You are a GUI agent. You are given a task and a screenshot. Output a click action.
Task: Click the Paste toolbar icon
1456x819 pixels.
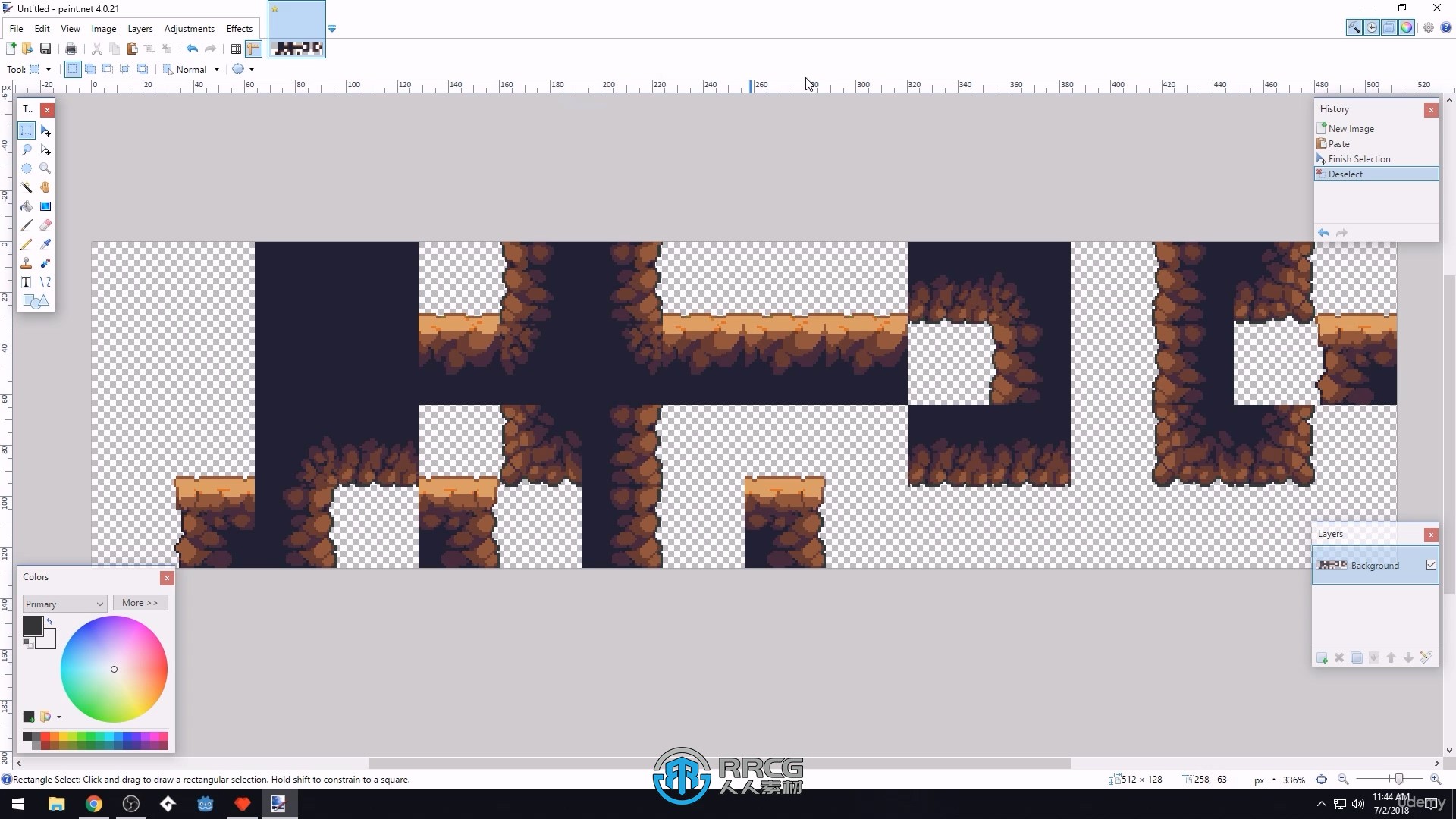point(132,49)
